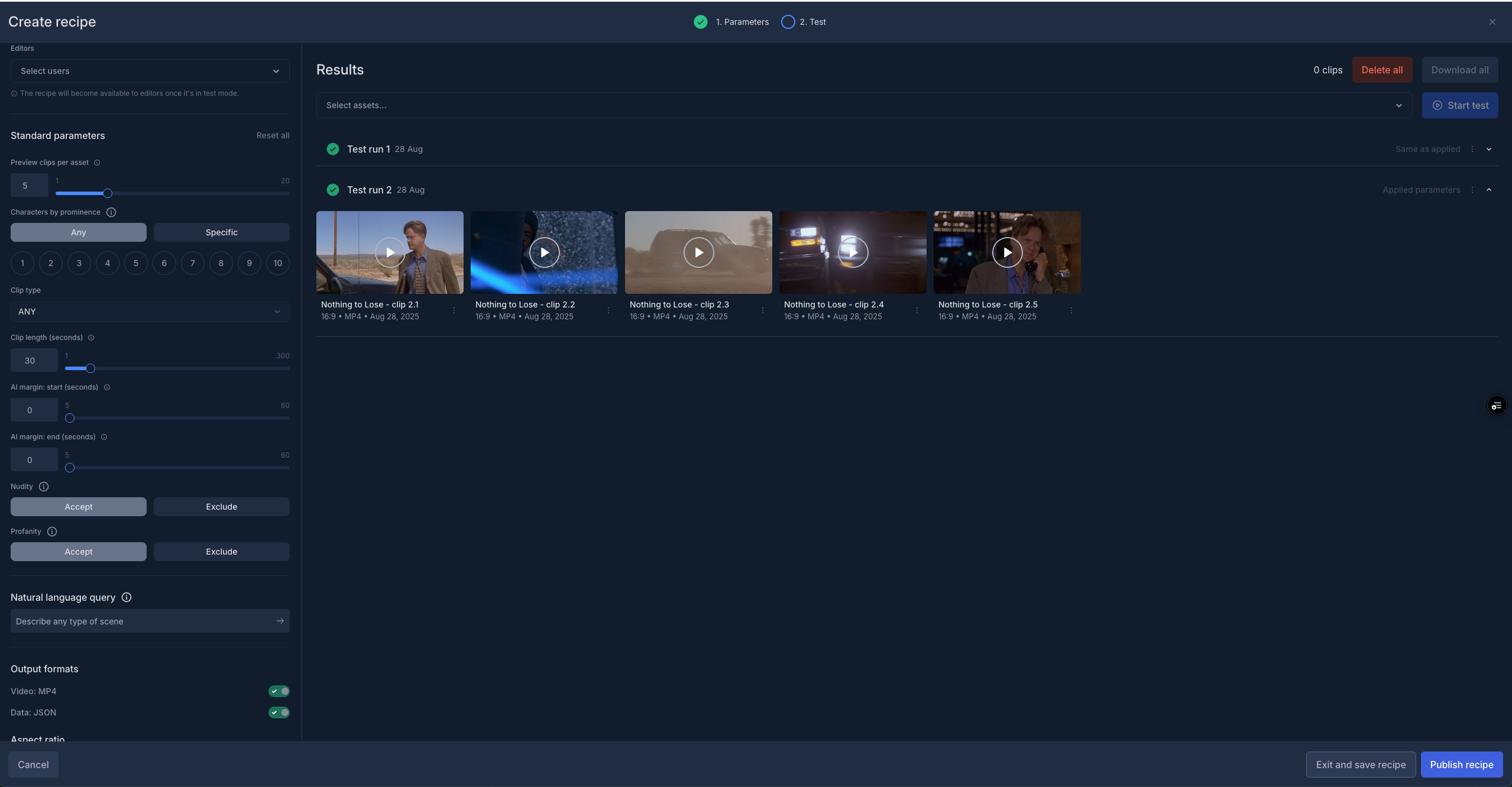Open the Select assets dropdown
Image resolution: width=1512 pixels, height=787 pixels.
click(x=864, y=105)
